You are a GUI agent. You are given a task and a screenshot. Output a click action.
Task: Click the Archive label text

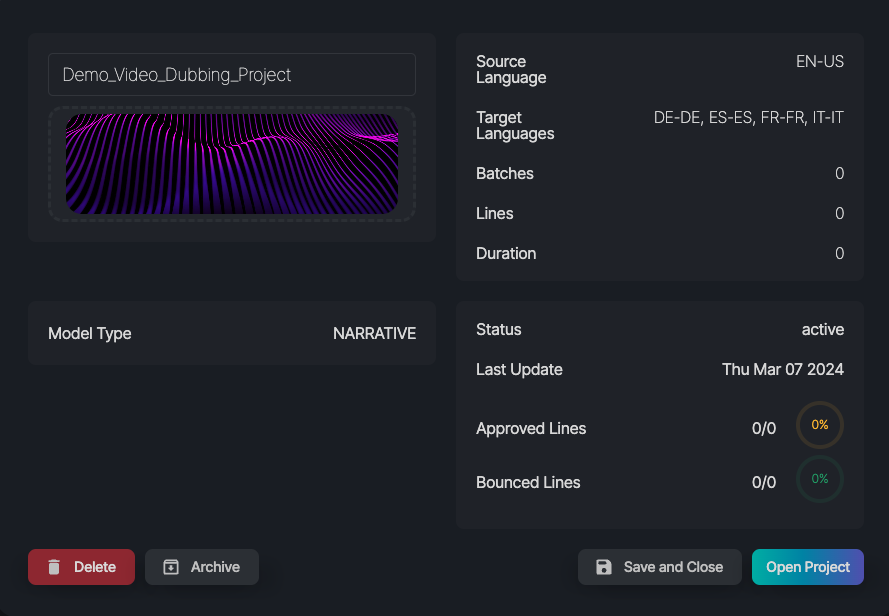click(215, 567)
